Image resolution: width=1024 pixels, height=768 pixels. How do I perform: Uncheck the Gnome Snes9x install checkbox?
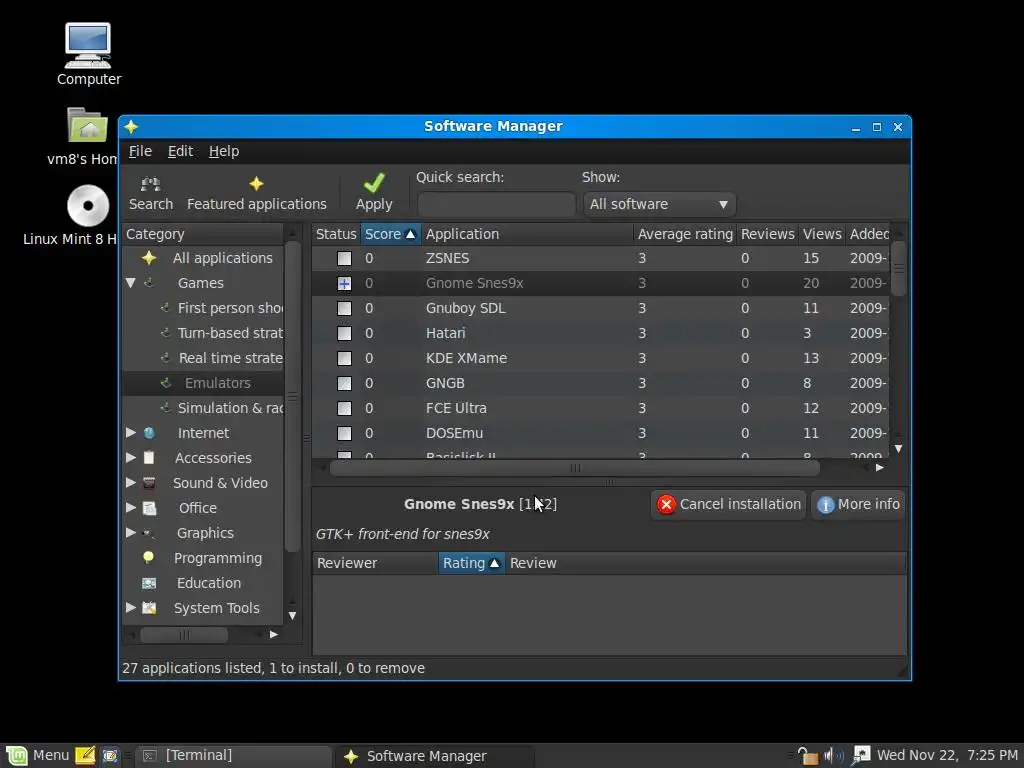[344, 283]
